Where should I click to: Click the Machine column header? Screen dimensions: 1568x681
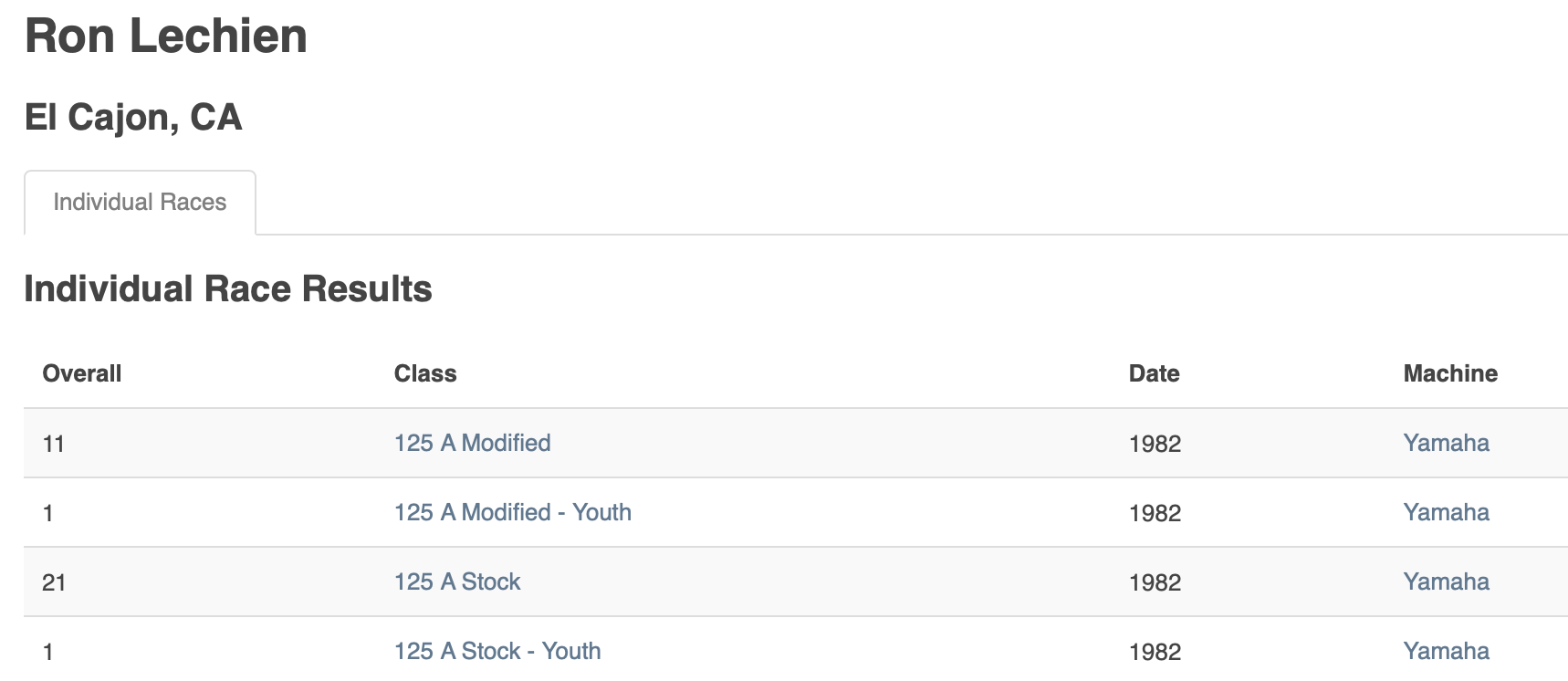(x=1450, y=373)
